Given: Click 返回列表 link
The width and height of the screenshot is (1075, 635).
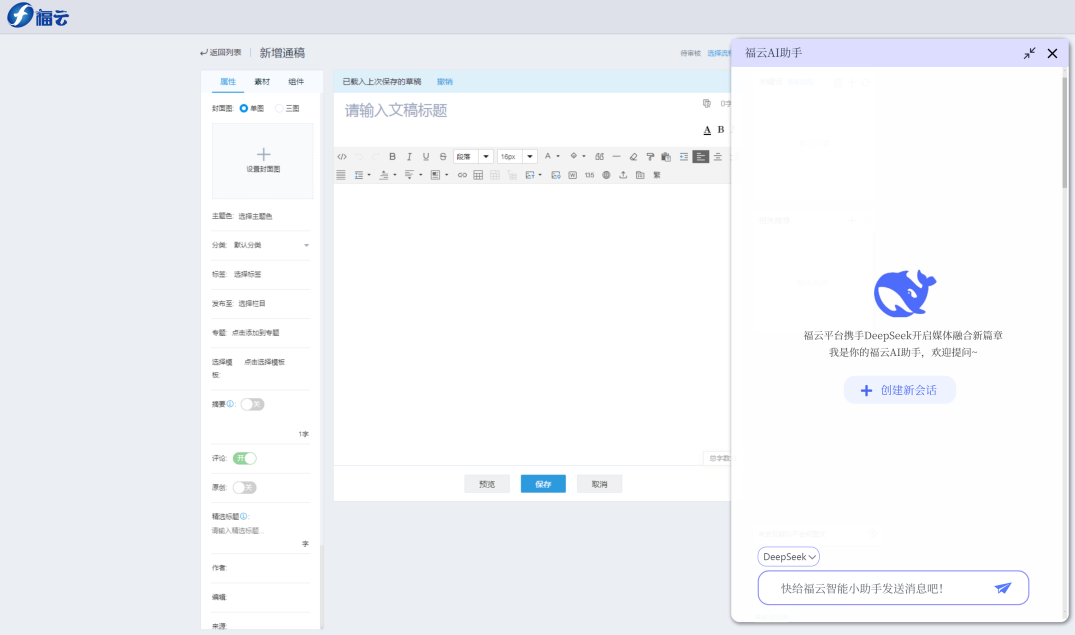Looking at the screenshot, I should [220, 53].
